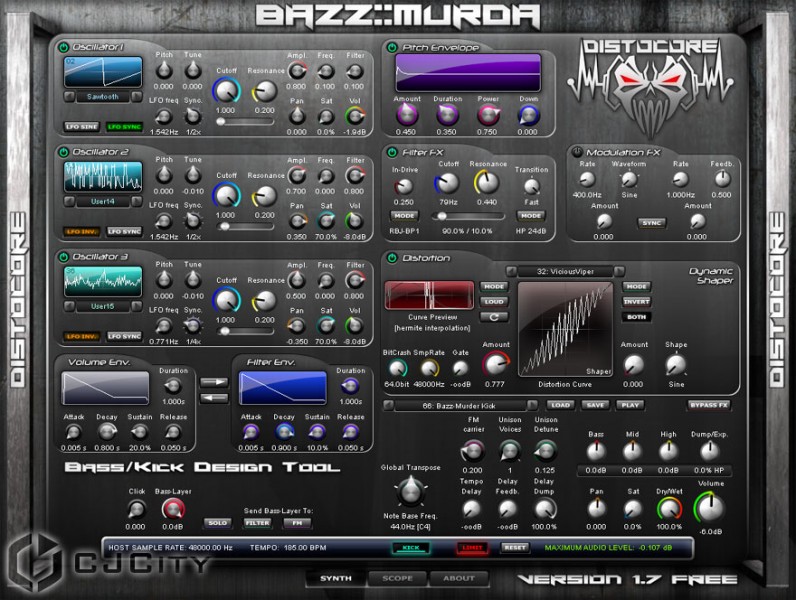Click the Pitch Envelope Power knob
The width and height of the screenshot is (796, 600).
point(488,115)
